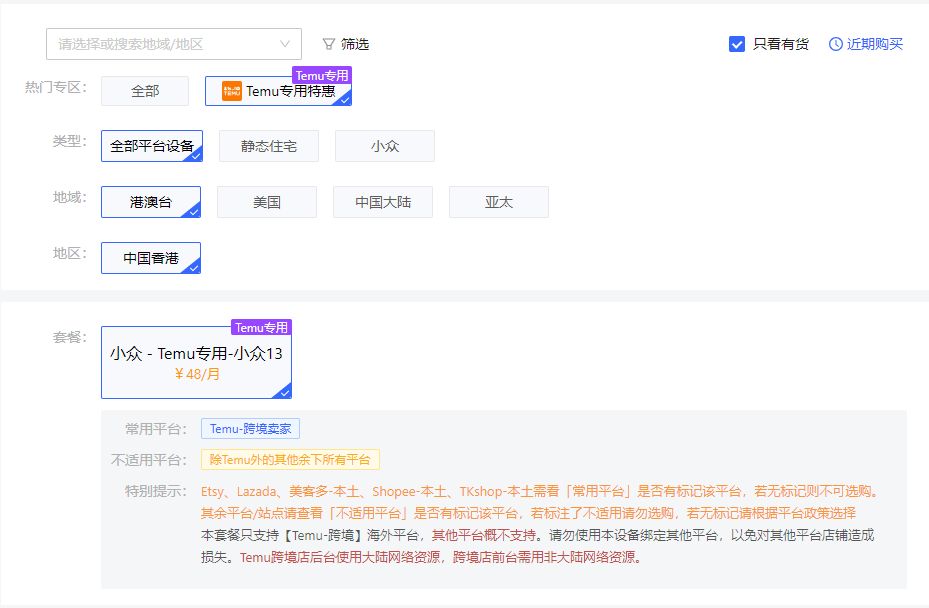
Task: Click the Temu专用 badge on the package card
Action: 261,327
